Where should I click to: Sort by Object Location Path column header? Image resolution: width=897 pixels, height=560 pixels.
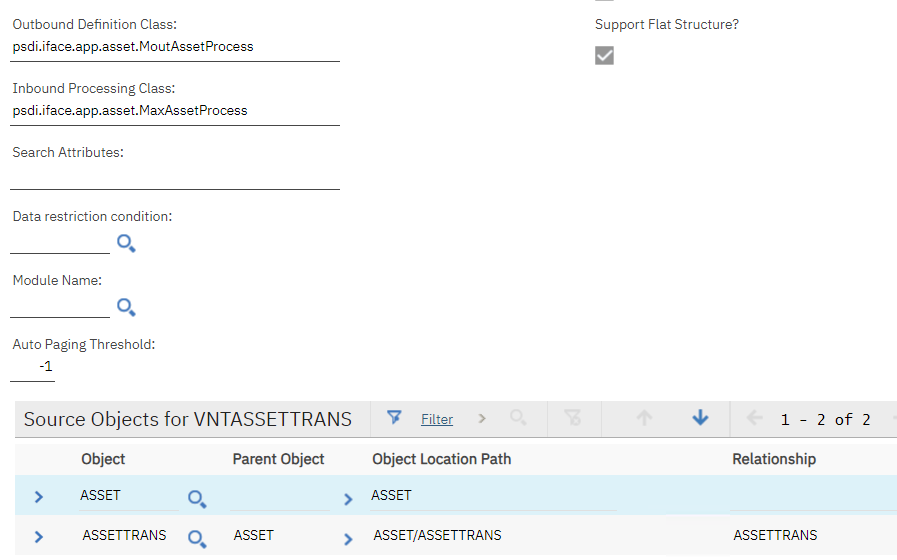point(441,459)
